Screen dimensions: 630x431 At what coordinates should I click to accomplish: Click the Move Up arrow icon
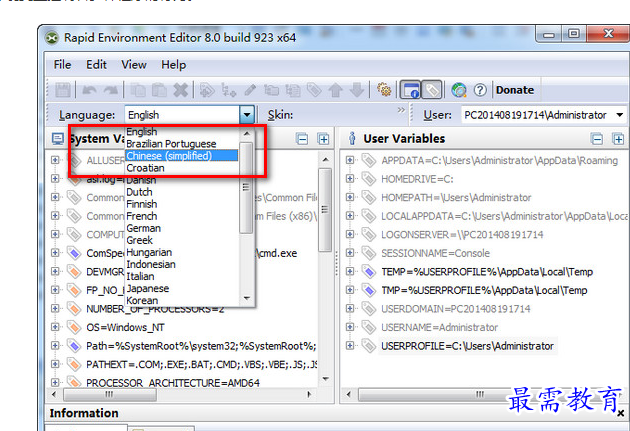tap(335, 90)
